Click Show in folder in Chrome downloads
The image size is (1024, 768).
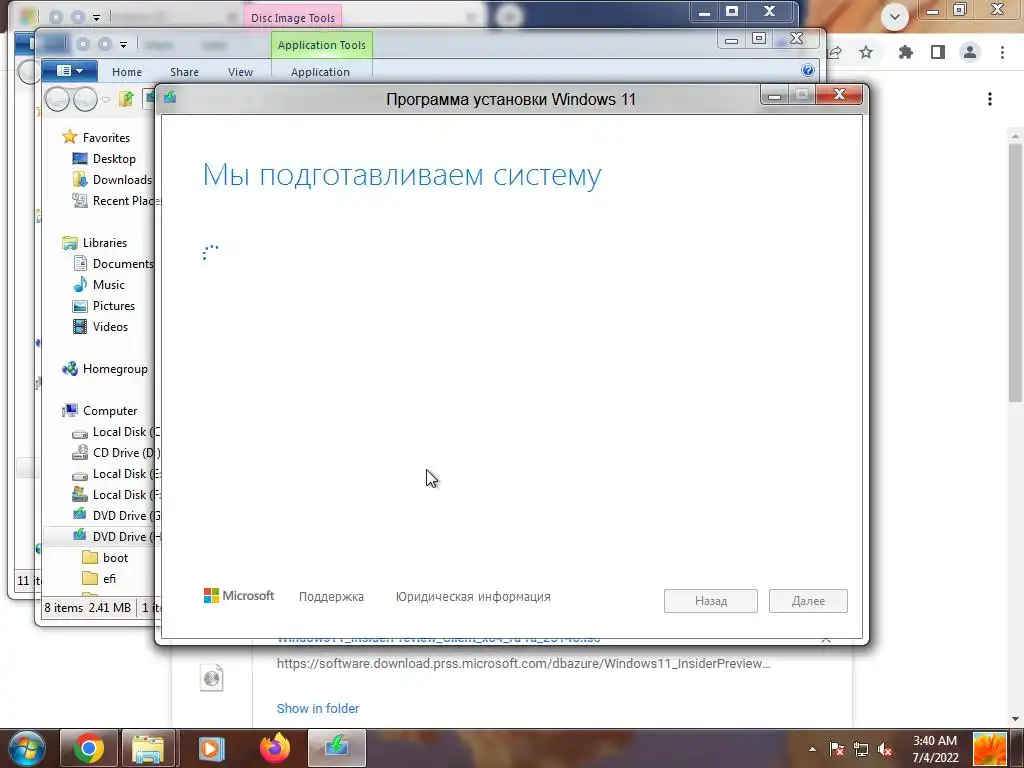coord(317,709)
